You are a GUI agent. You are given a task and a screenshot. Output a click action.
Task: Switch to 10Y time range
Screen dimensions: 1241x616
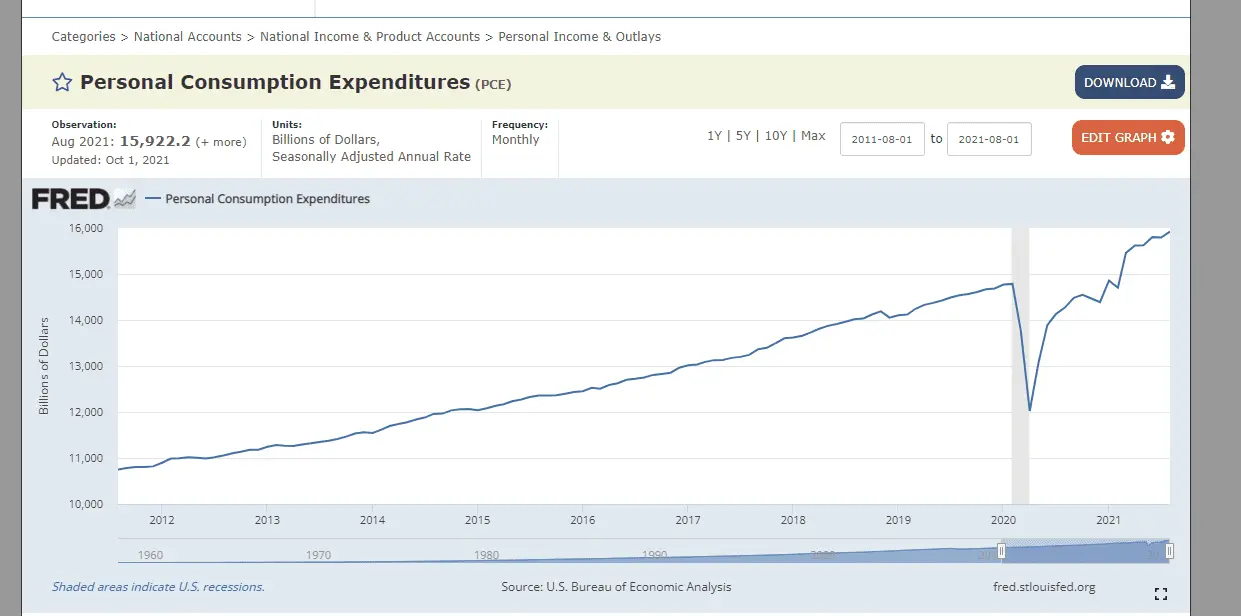776,136
